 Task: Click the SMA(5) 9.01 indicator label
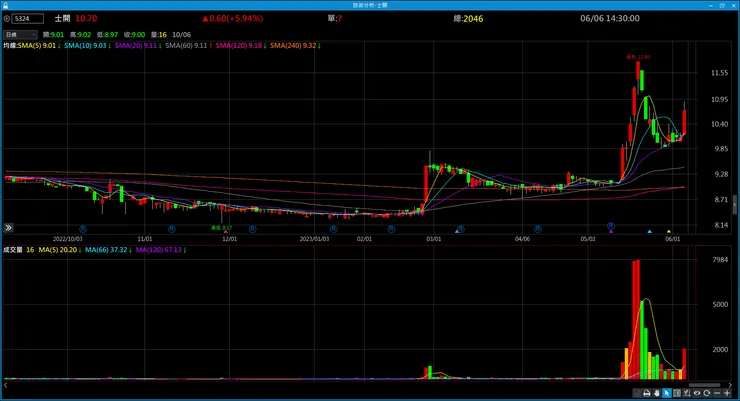click(39, 46)
